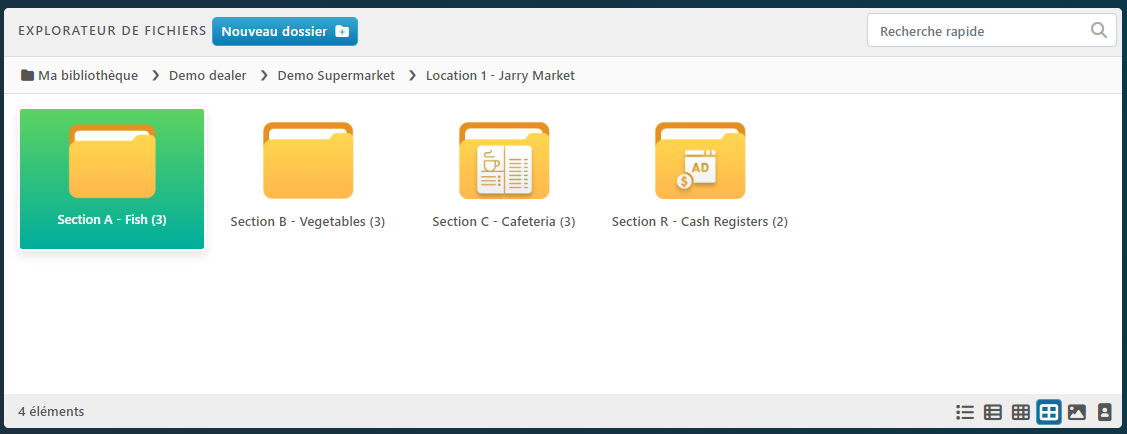Select Location 1 - Jarry Market breadcrumb
This screenshot has height=434, width=1127.
click(500, 75)
